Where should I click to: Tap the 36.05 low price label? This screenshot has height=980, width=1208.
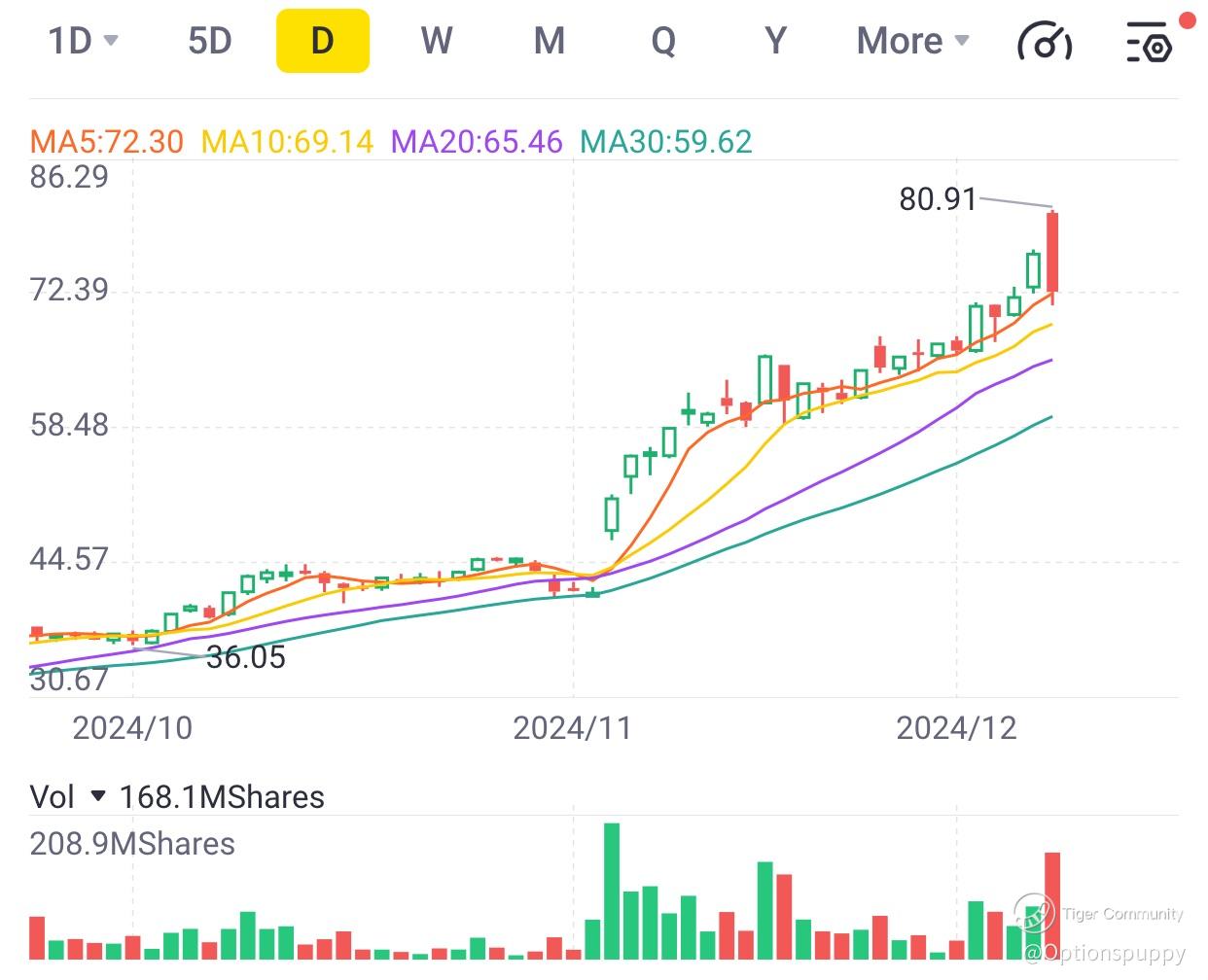pos(246,657)
